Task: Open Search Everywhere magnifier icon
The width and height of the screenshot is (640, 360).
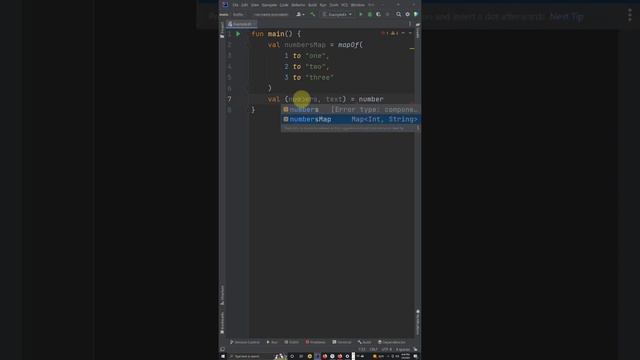Action: tap(398, 14)
